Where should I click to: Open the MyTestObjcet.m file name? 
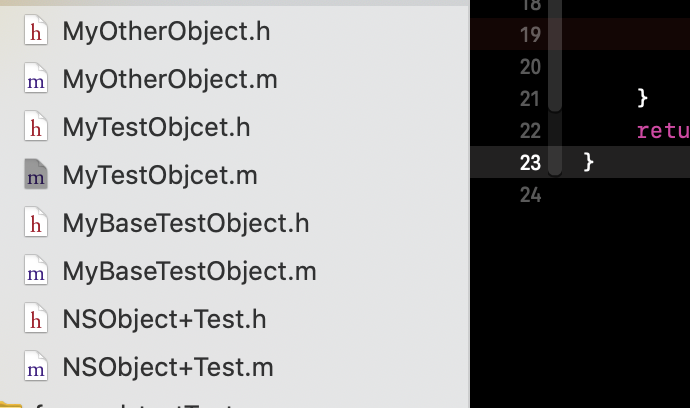(160, 175)
